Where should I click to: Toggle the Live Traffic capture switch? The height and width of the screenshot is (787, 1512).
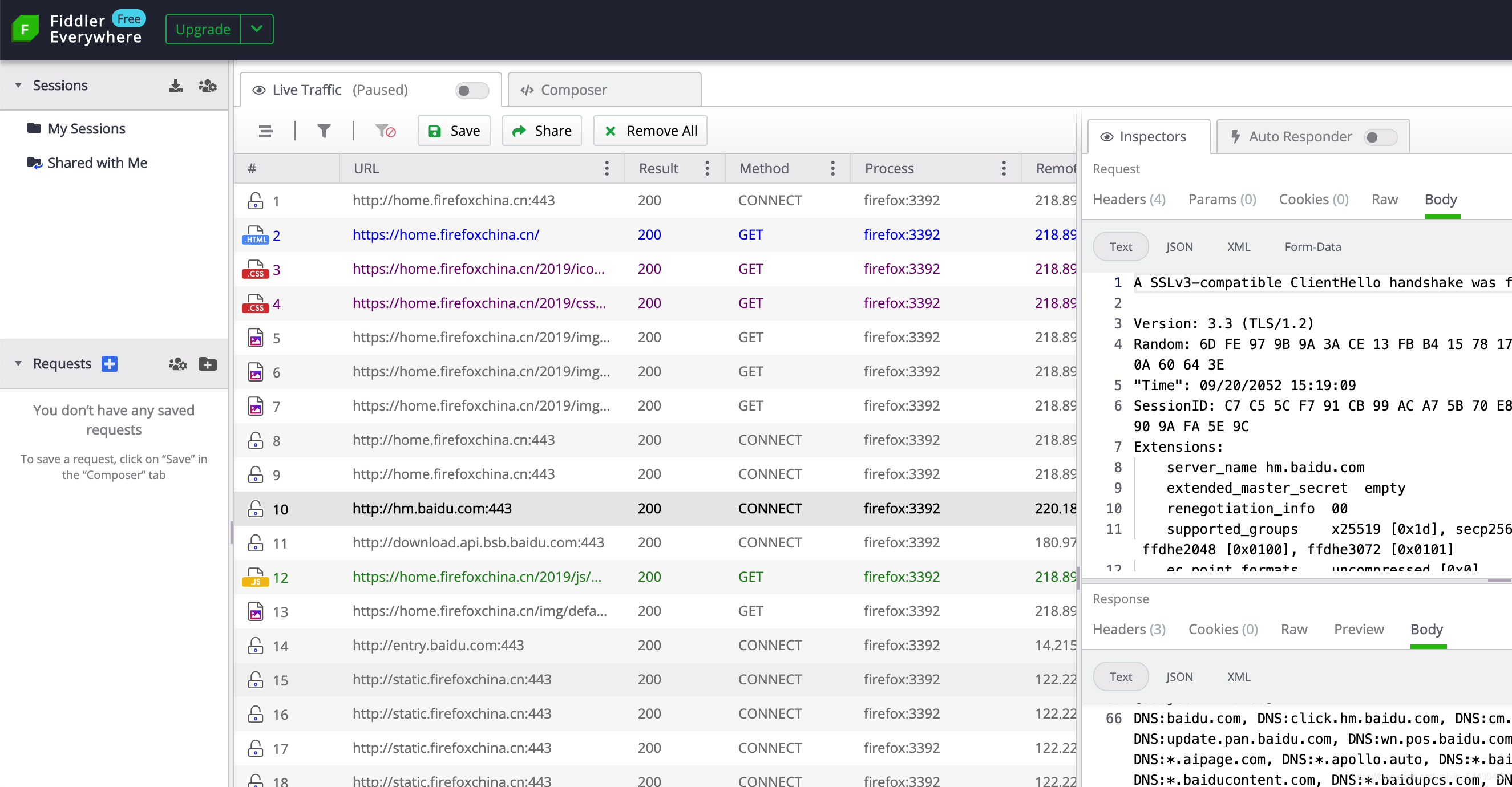click(471, 90)
